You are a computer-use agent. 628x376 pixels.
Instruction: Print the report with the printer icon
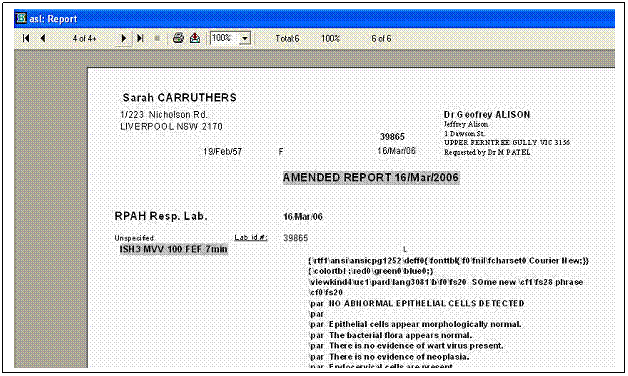(x=178, y=38)
